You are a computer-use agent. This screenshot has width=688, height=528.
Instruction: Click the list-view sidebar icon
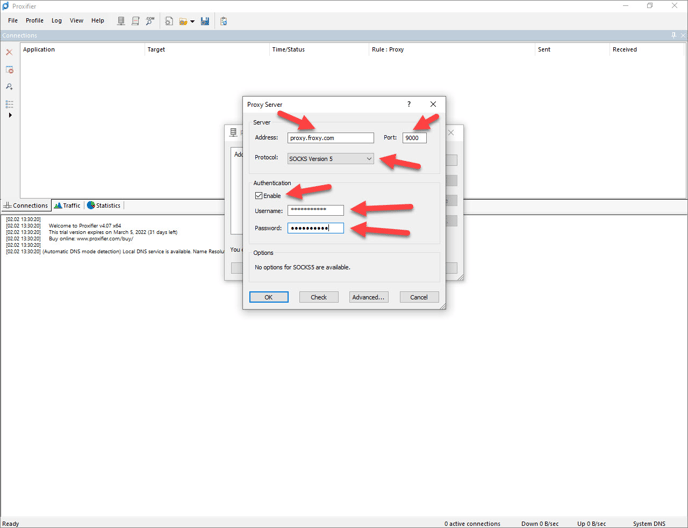tap(9, 104)
